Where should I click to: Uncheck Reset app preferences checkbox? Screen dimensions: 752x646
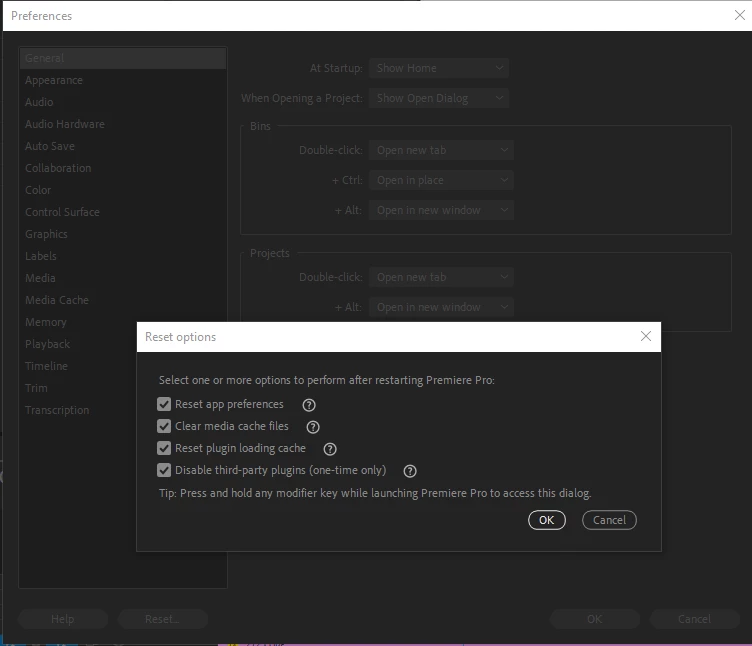pos(164,404)
